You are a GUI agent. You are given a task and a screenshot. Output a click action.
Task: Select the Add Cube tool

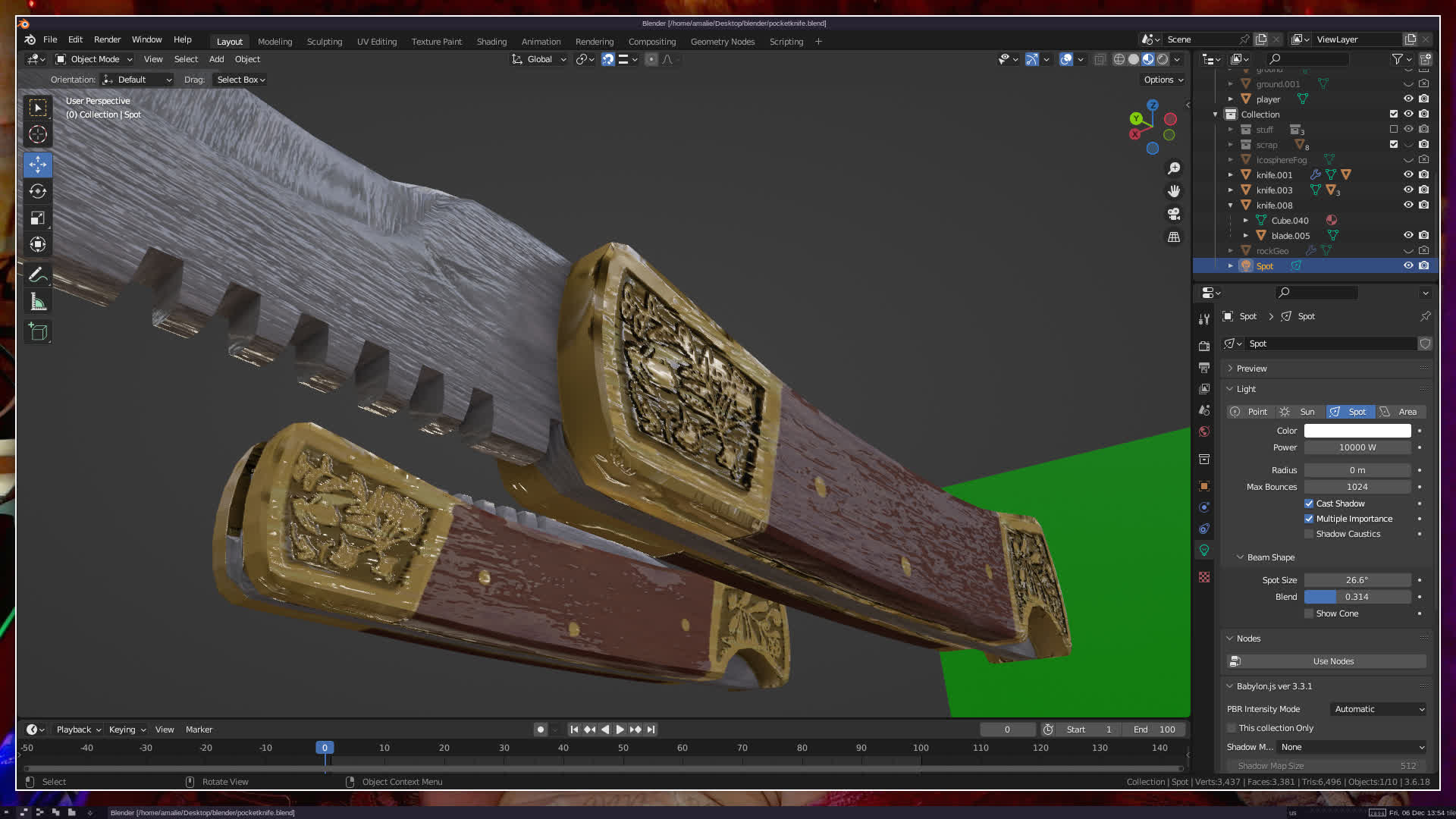(38, 332)
